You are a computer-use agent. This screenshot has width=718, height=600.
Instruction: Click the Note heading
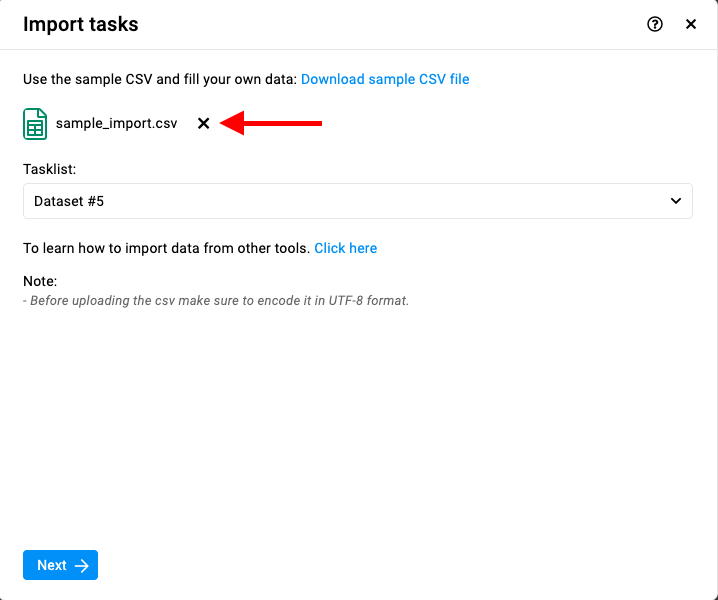pos(40,281)
